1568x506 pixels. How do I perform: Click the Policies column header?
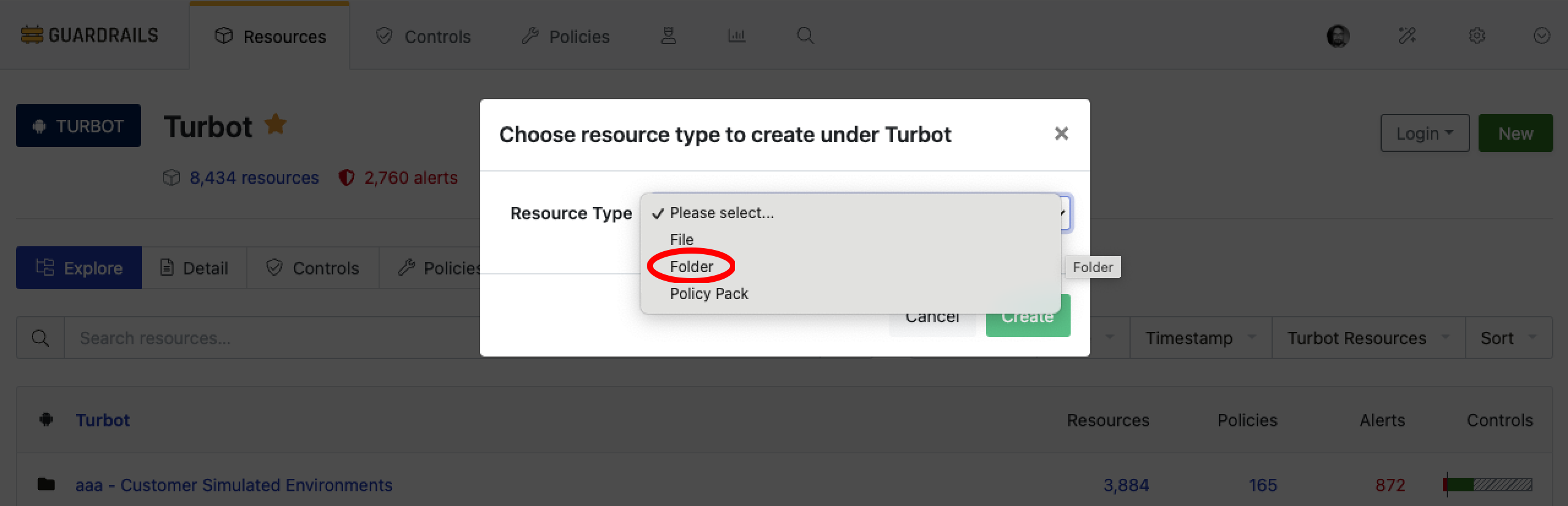pos(1247,420)
